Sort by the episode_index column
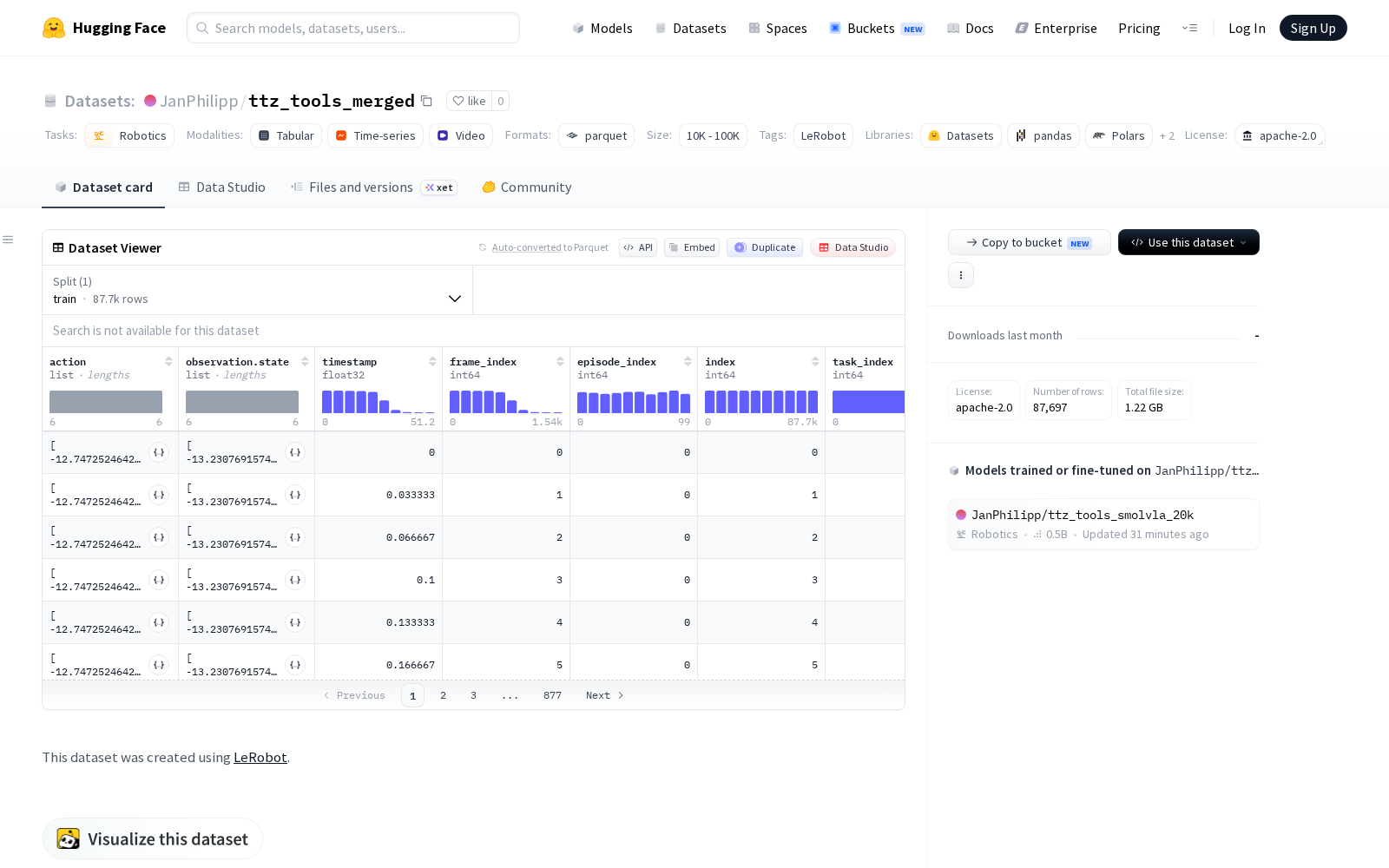Screen dimensions: 1389x868 688,362
